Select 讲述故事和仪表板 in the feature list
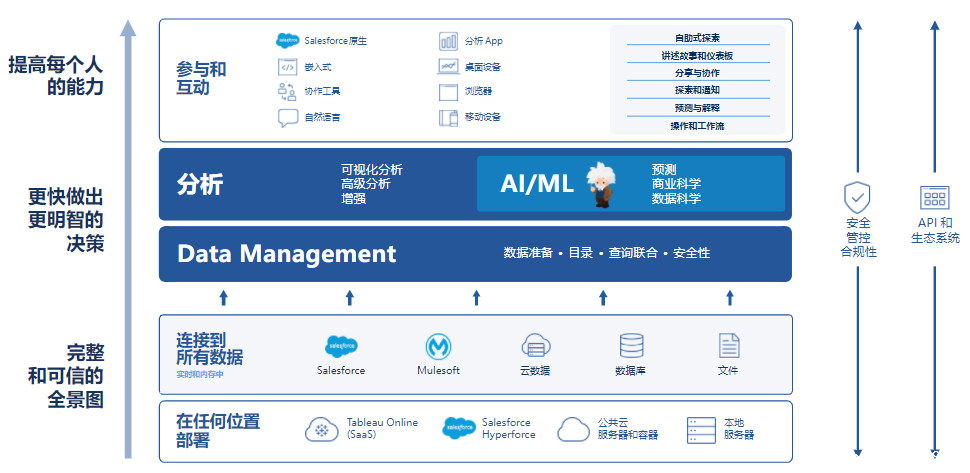The image size is (970, 473). [x=697, y=56]
